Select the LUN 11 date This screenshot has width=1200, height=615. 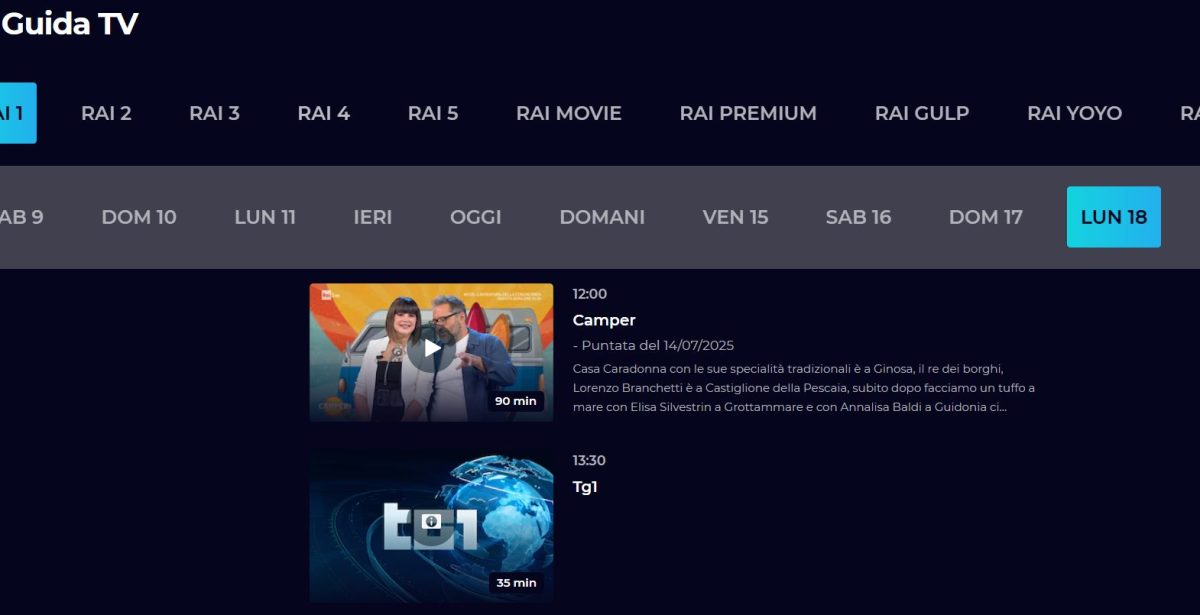[x=265, y=217]
